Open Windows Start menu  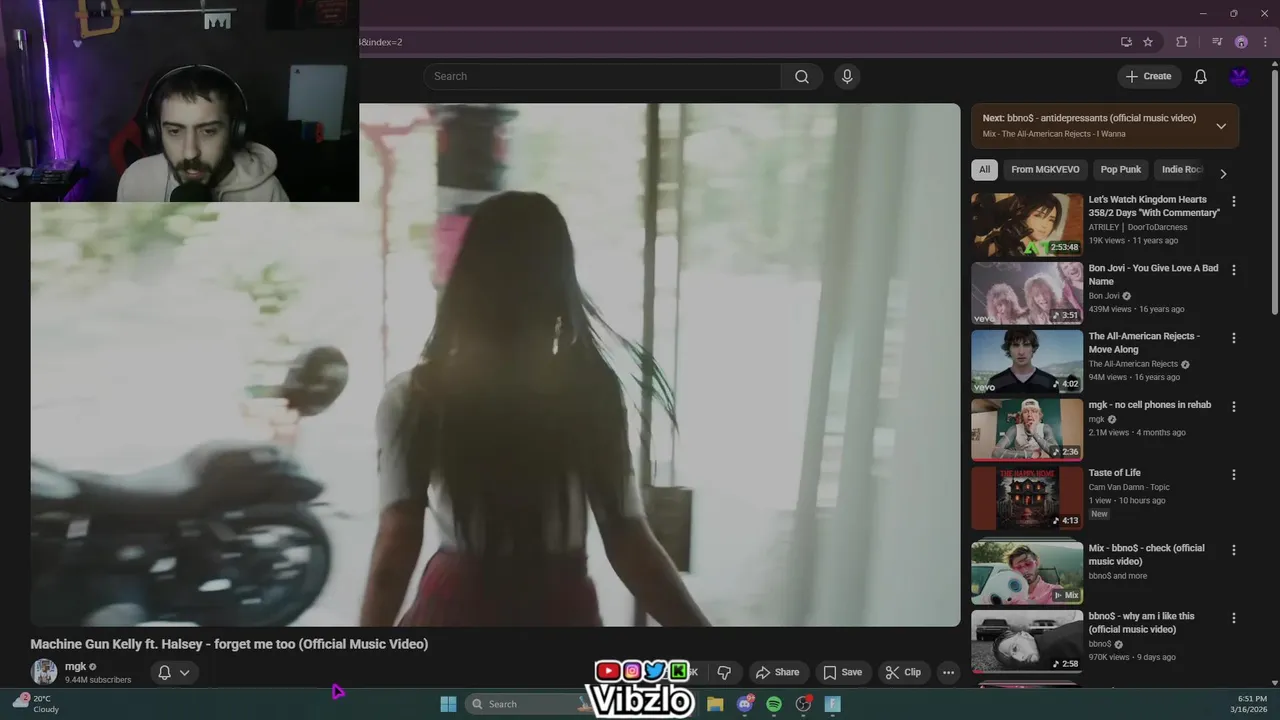(x=448, y=704)
